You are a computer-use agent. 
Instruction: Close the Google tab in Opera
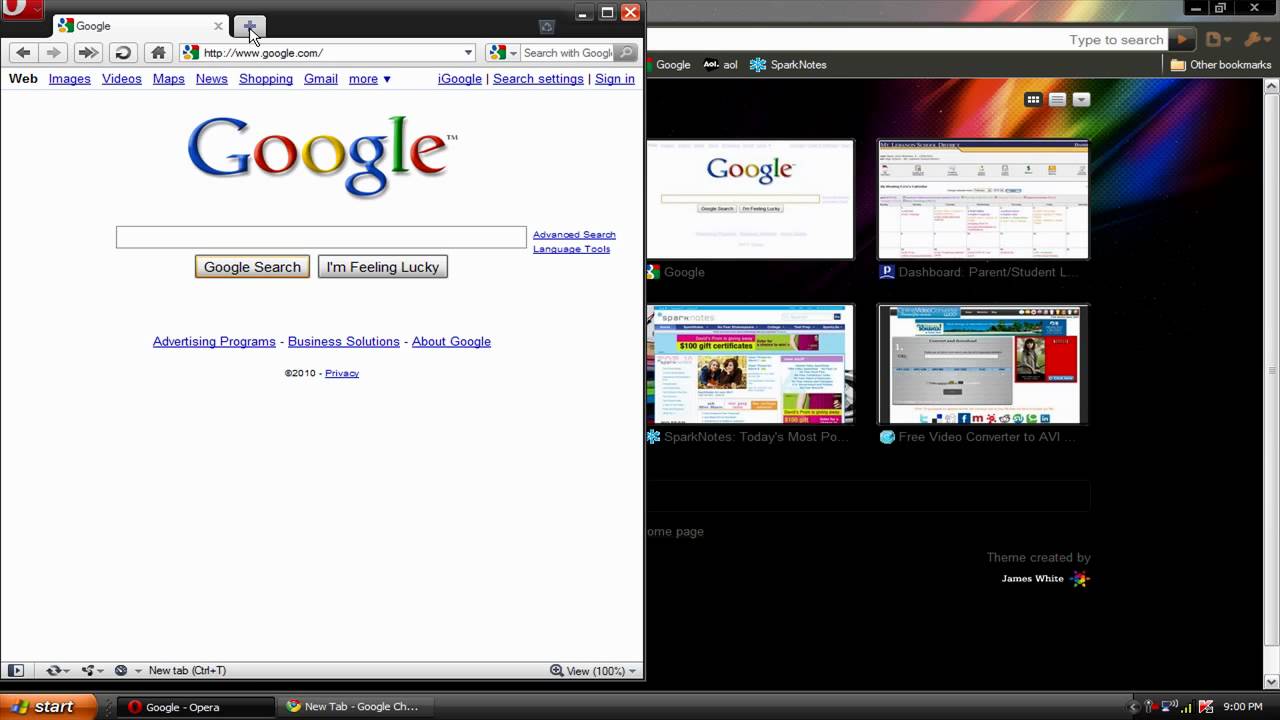[218, 26]
